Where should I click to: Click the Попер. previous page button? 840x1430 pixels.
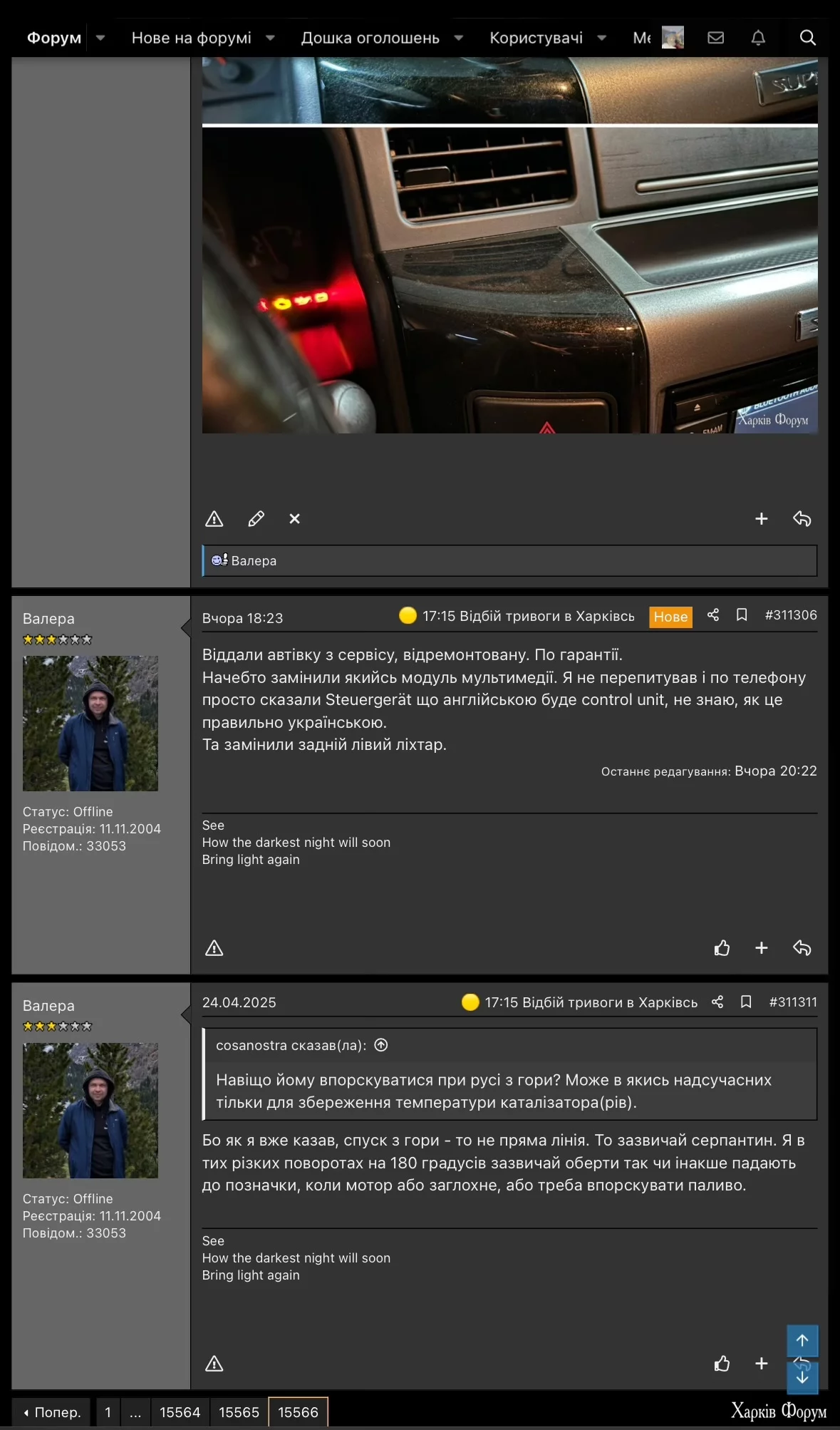(51, 1412)
